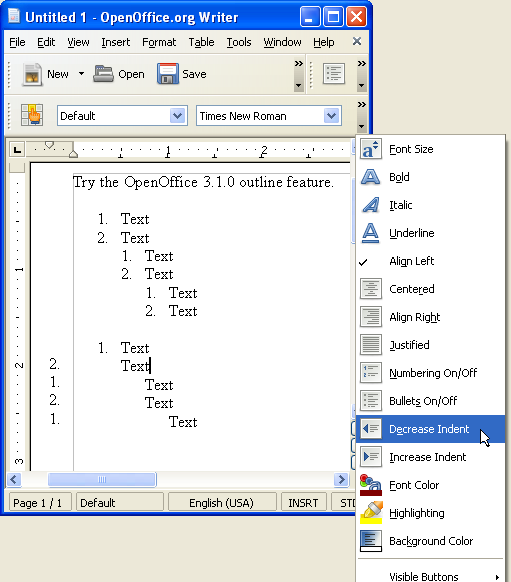Expand the Formatting toolbar overflow chevron
Screen dimensions: 511x582
[361, 105]
